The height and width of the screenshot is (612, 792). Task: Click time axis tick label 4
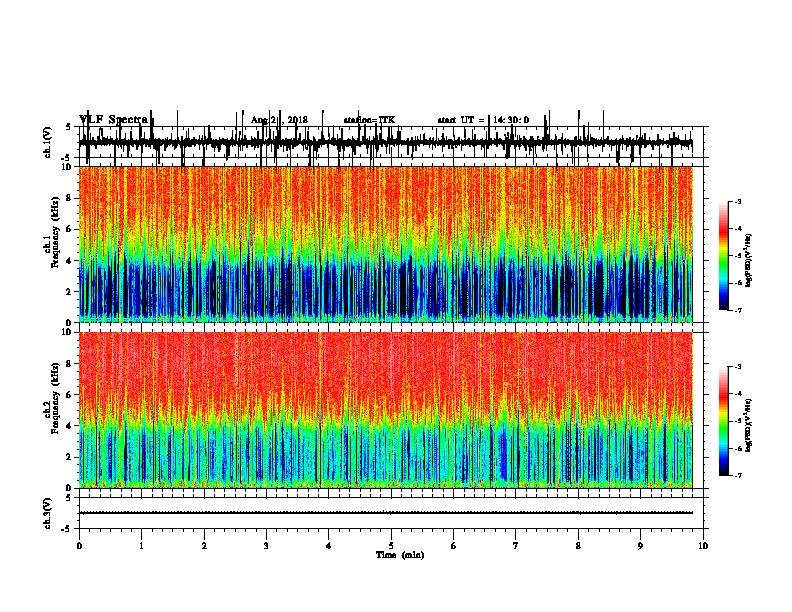pyautogui.click(x=329, y=546)
